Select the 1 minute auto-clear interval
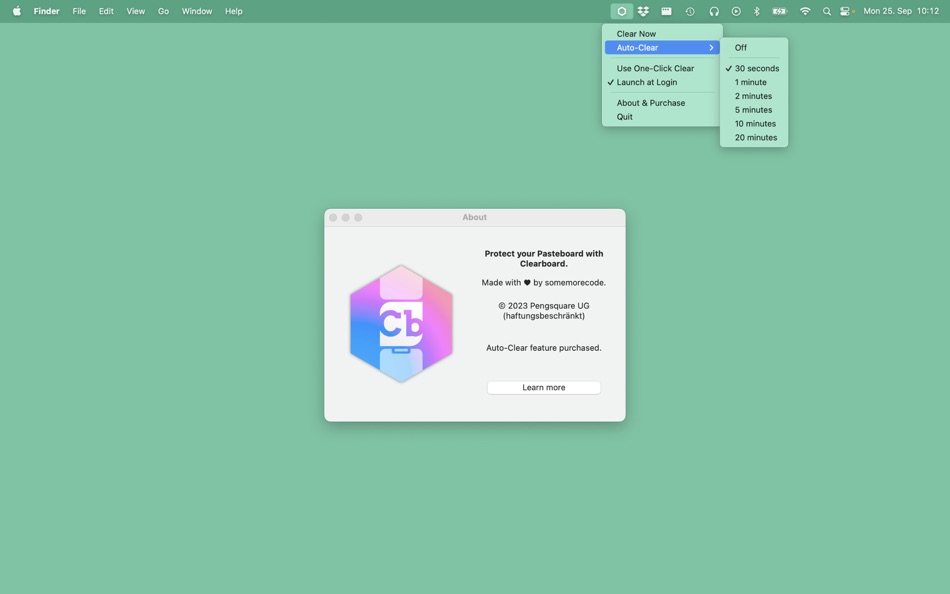The height and width of the screenshot is (594, 950). point(754,82)
